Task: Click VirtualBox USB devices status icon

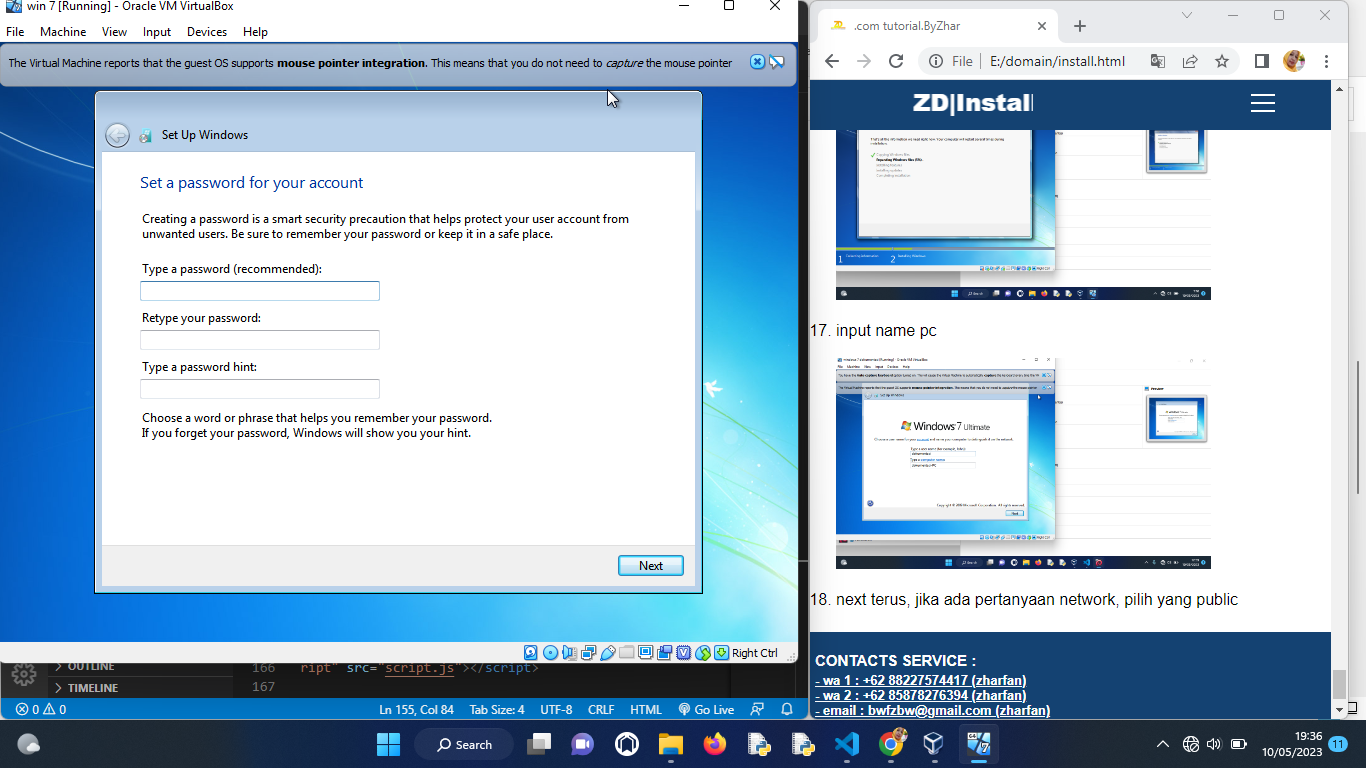Action: 607,653
